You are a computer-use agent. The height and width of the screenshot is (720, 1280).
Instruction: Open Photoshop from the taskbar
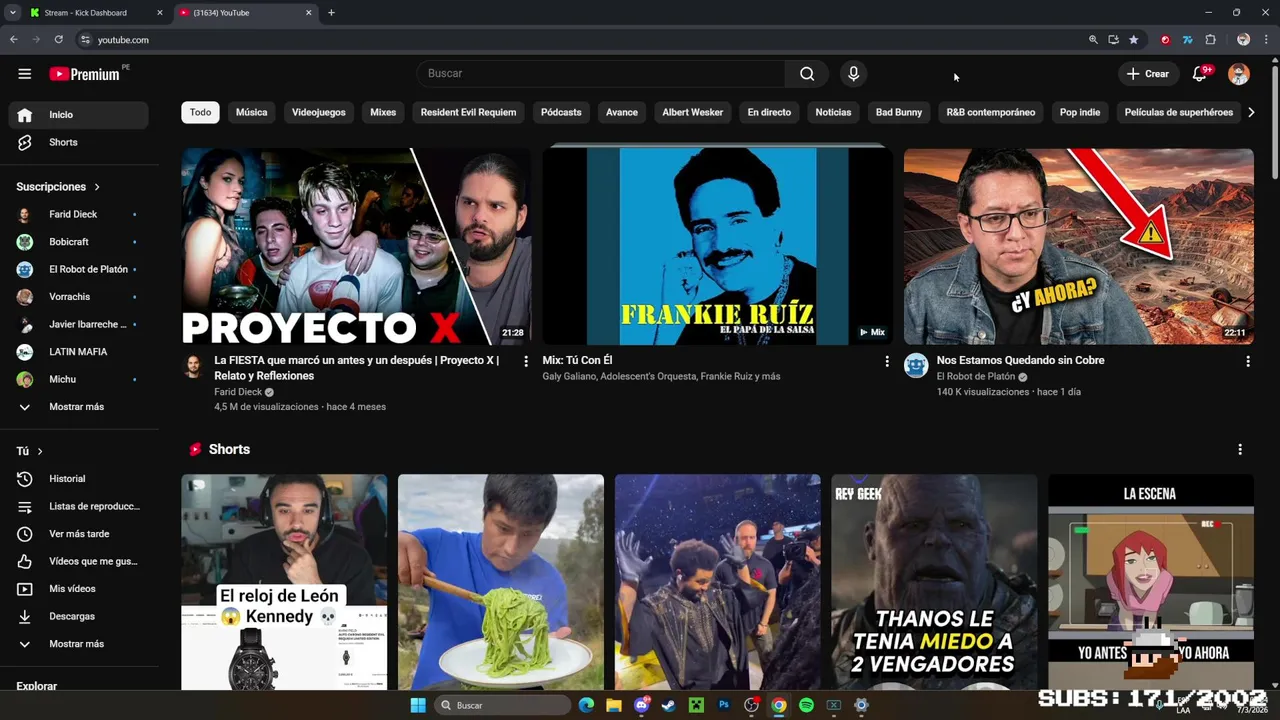click(x=724, y=706)
